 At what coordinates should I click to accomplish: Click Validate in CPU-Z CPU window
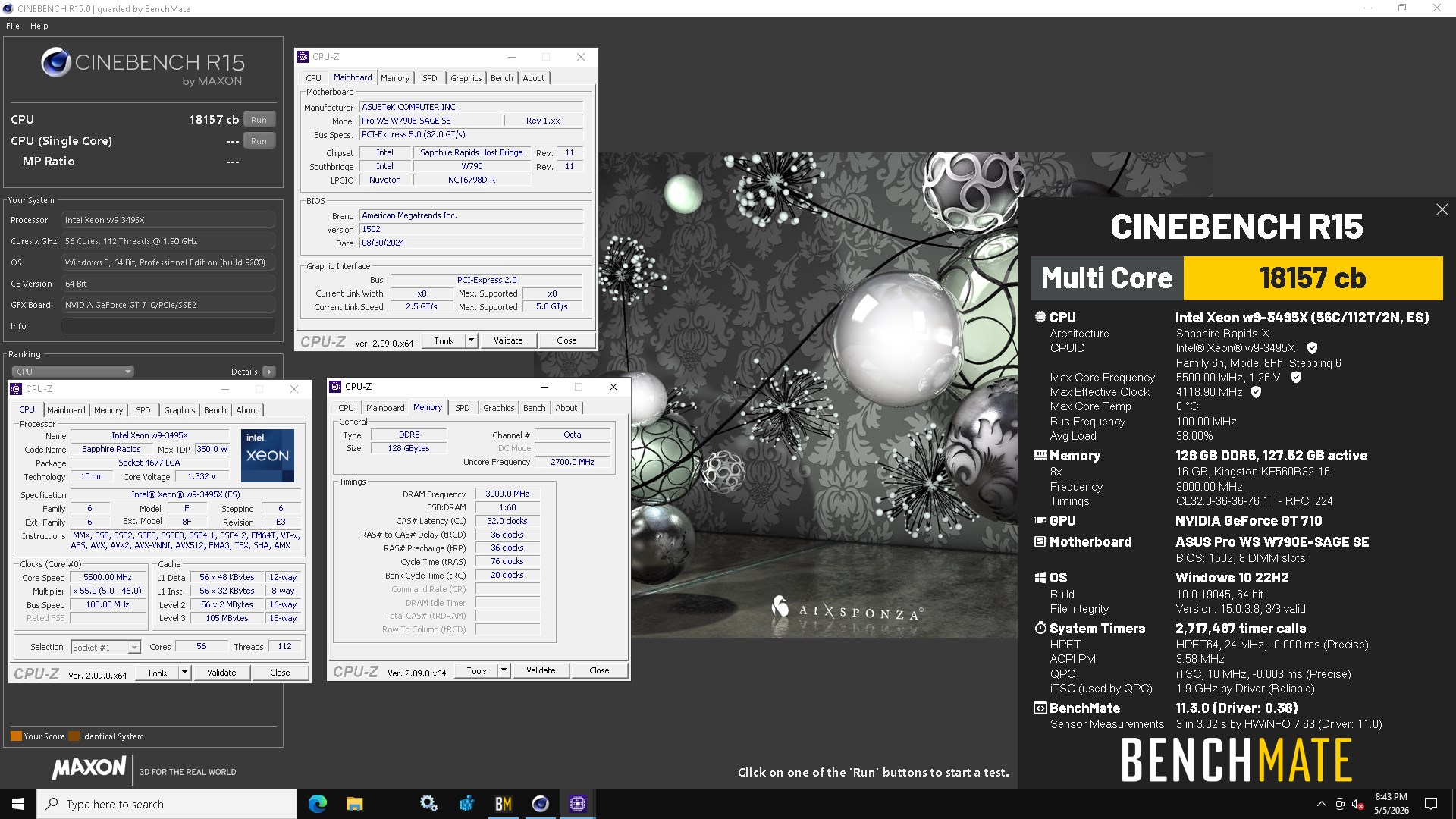[x=221, y=673]
